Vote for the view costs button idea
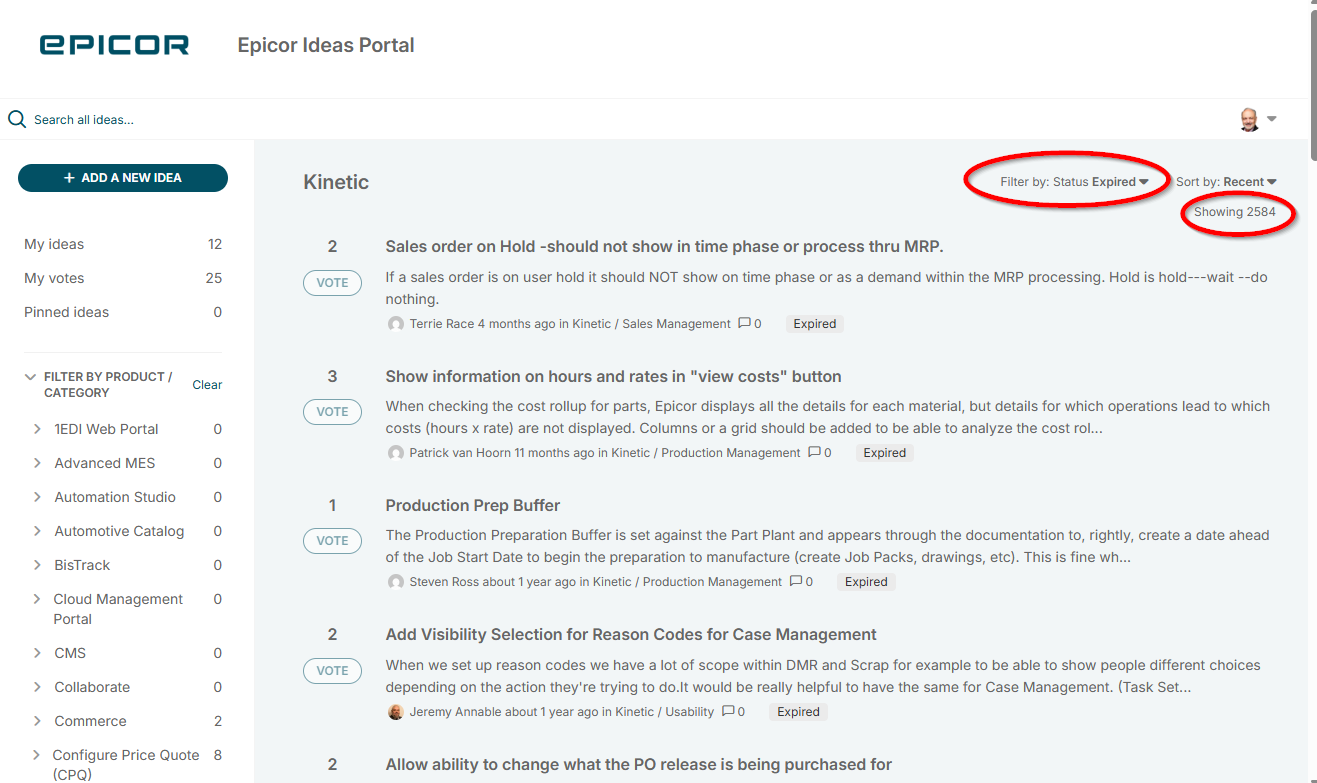 (333, 412)
